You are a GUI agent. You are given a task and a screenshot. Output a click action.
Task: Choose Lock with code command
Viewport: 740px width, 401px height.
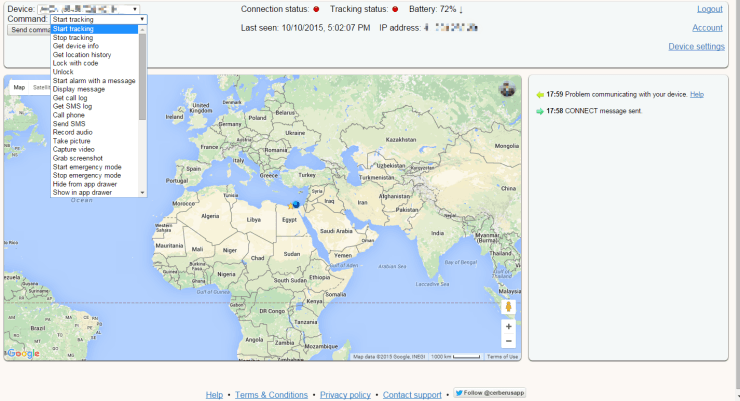click(94, 63)
